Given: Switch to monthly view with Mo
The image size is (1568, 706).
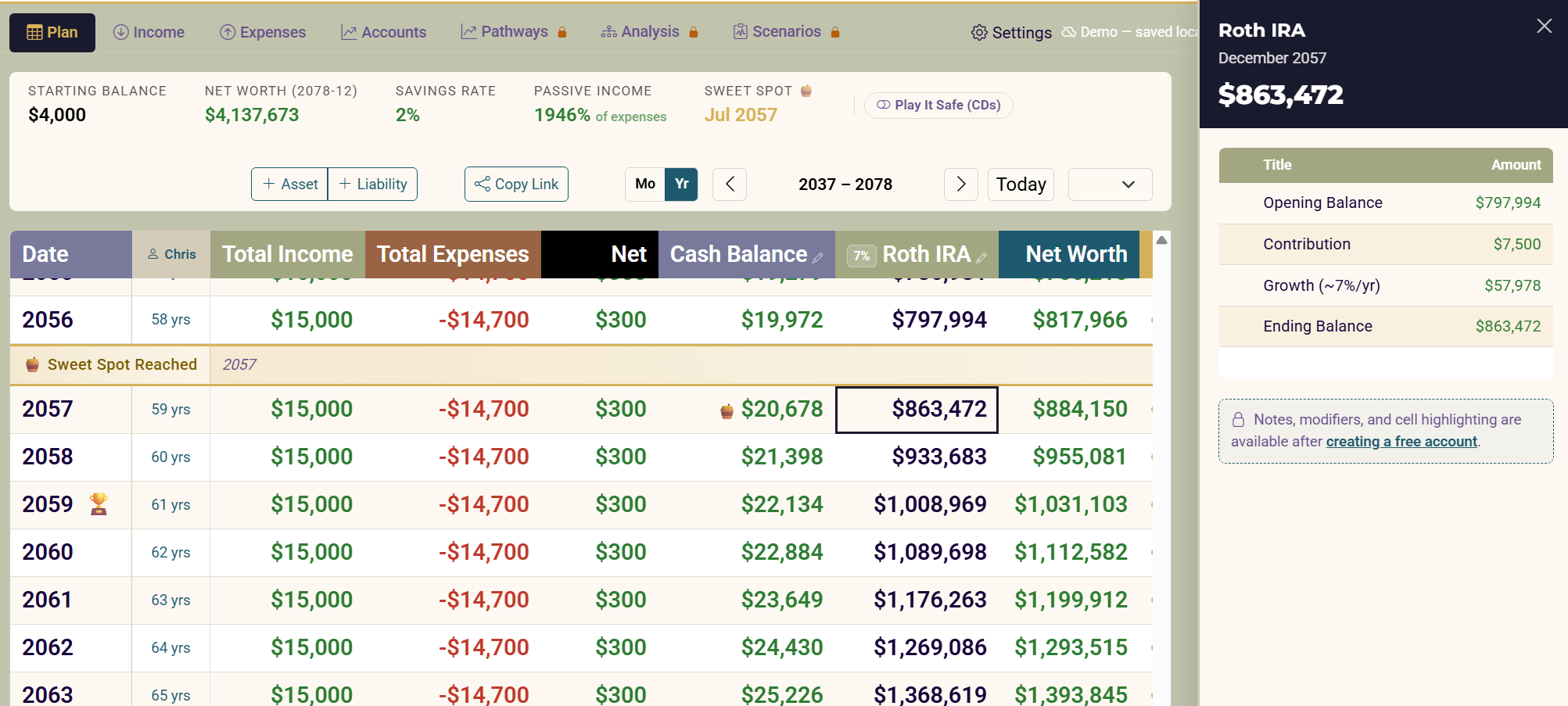Looking at the screenshot, I should tap(645, 184).
